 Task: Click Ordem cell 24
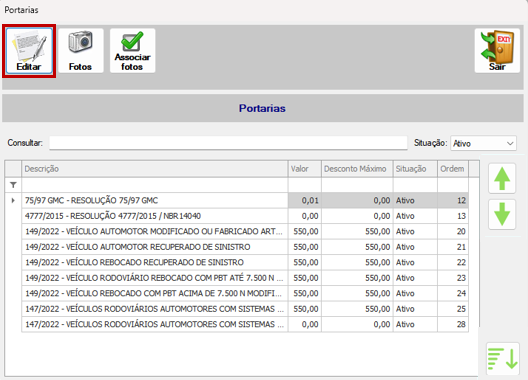pyautogui.click(x=453, y=293)
